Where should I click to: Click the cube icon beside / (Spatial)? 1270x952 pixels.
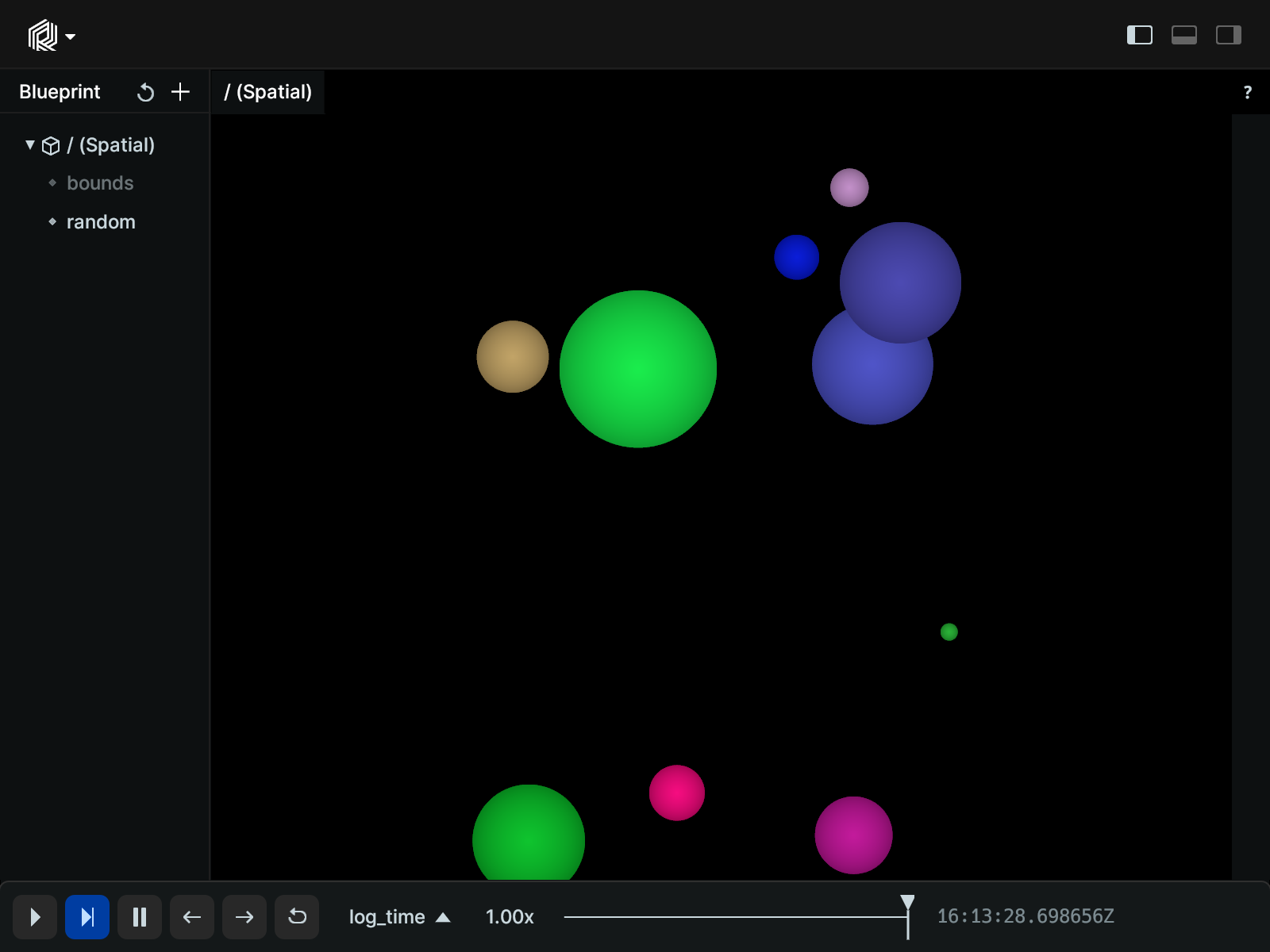pyautogui.click(x=51, y=145)
